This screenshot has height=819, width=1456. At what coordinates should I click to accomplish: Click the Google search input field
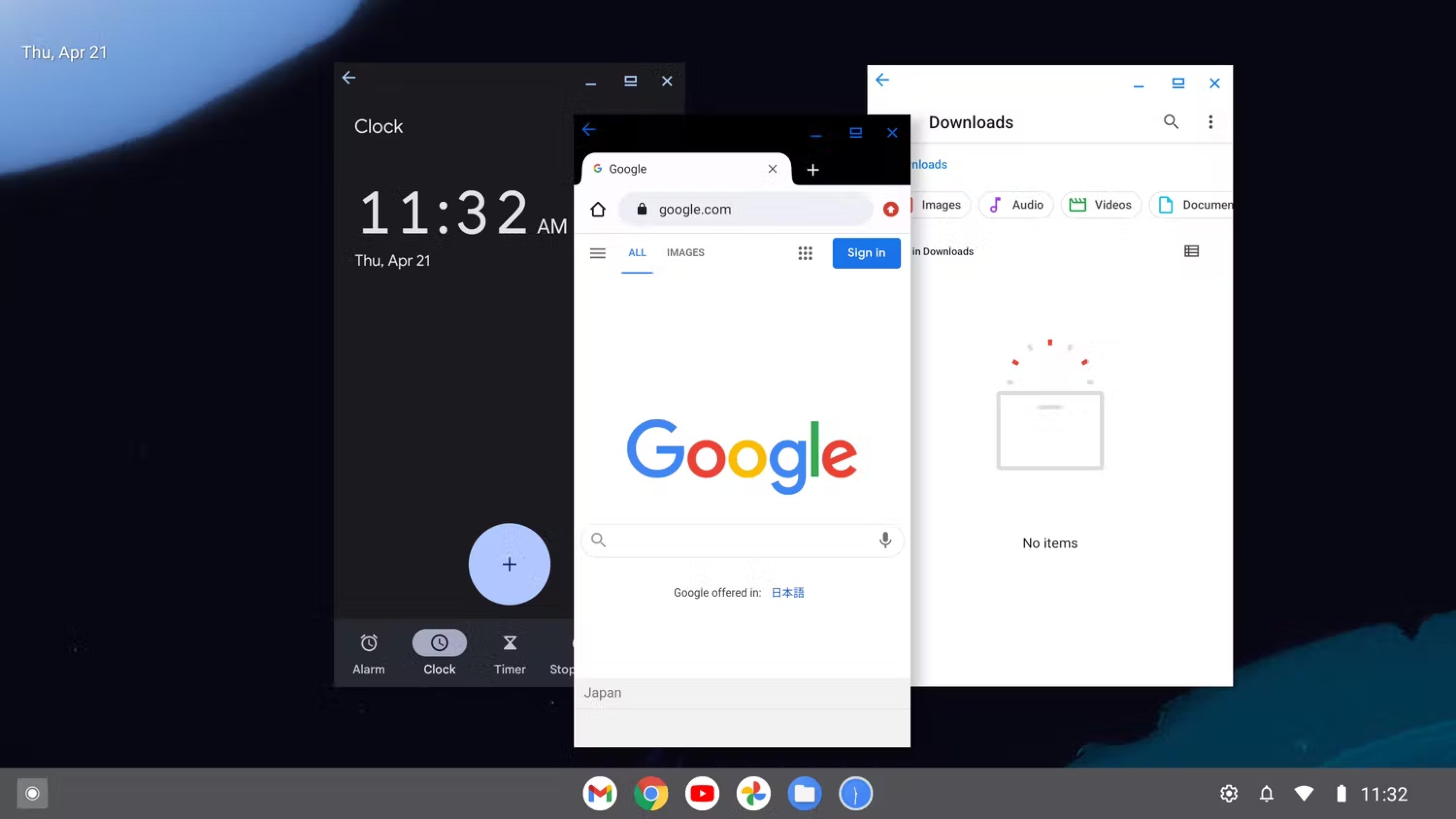741,539
